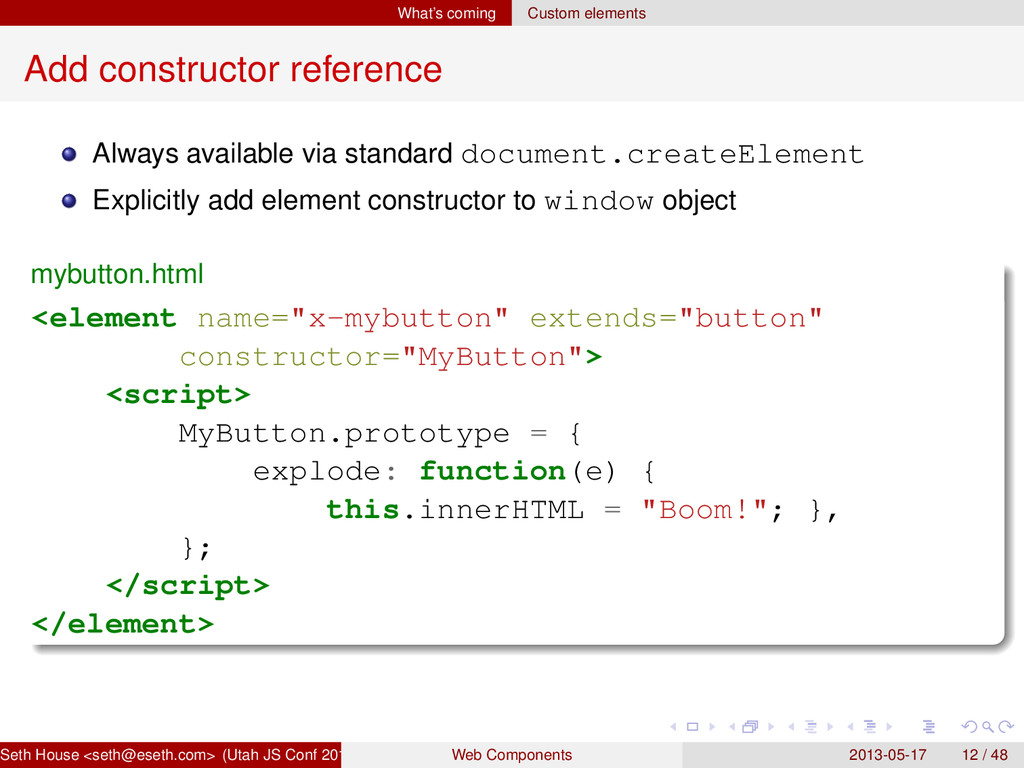1024x768 pixels.
Task: Click the slide rectangle navigation icon
Action: pyautogui.click(x=692, y=727)
